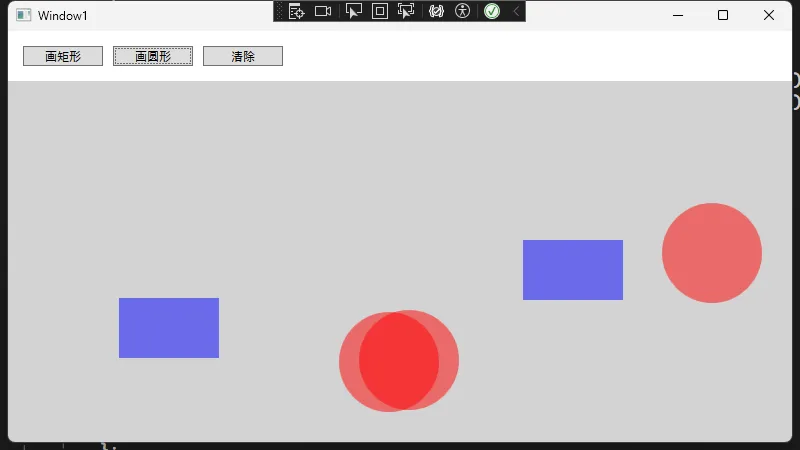Toggle Display Layout Adorners square icon

point(380,11)
